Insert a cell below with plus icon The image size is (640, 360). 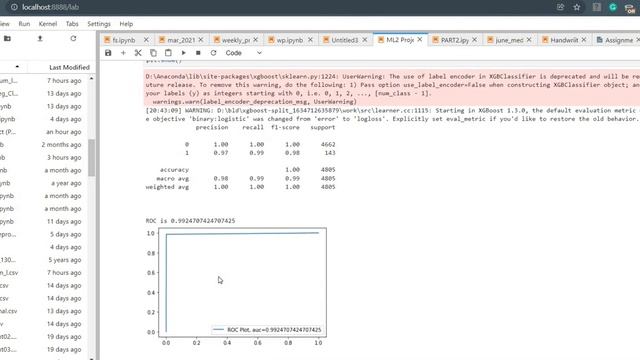coord(123,53)
